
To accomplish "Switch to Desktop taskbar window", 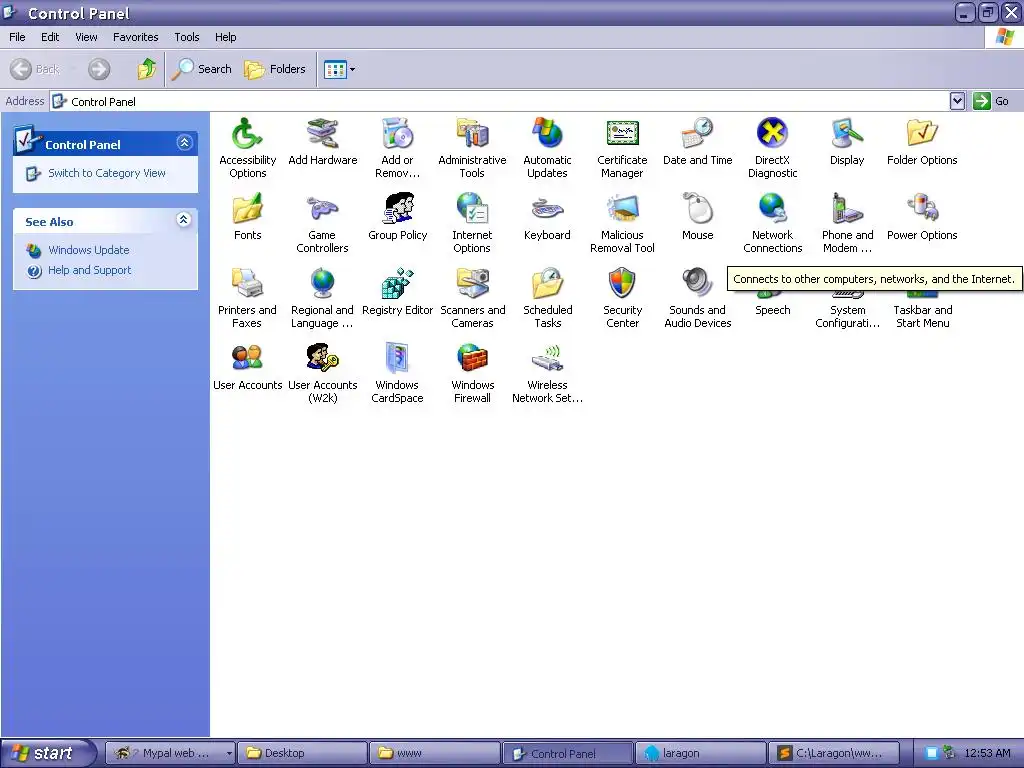I will 302,753.
